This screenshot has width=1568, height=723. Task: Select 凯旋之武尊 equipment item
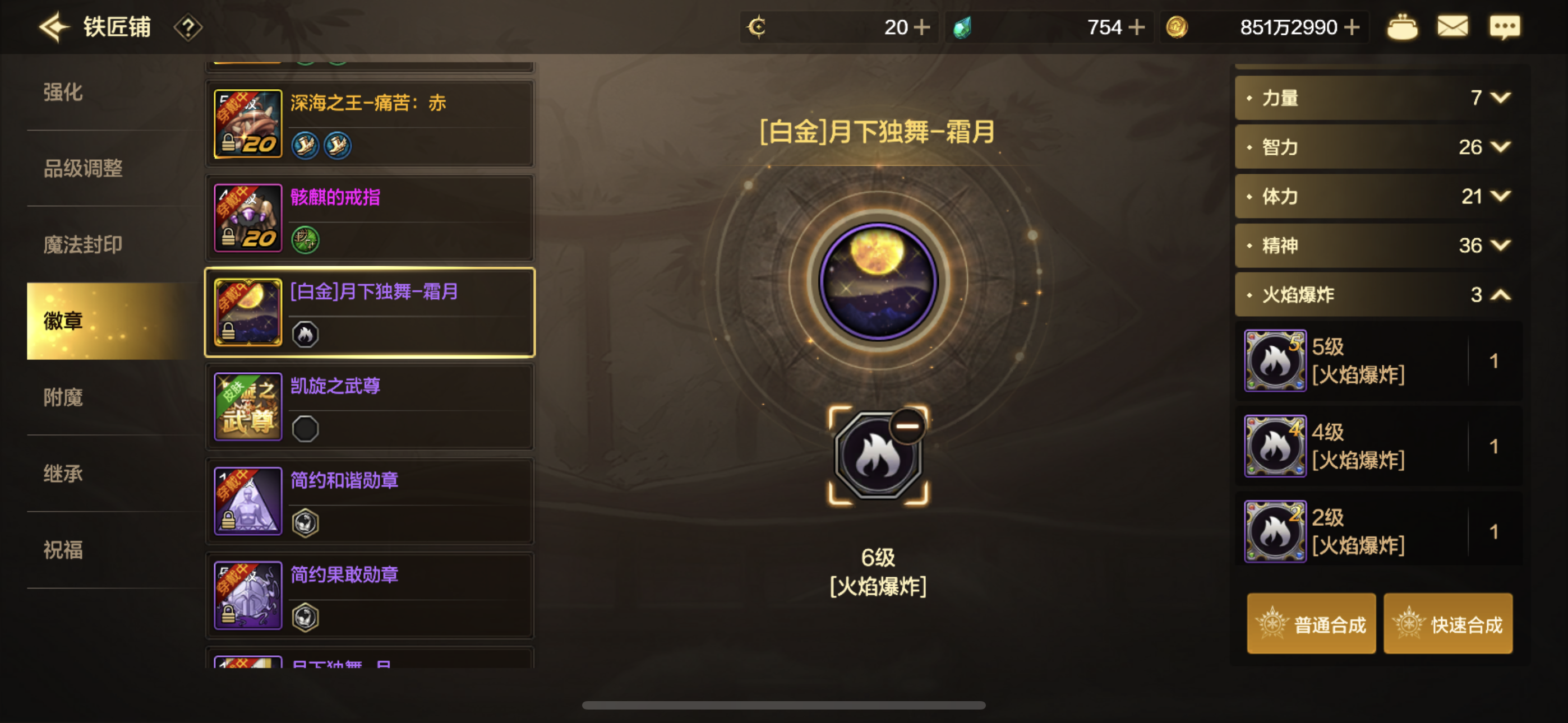pyautogui.click(x=370, y=406)
